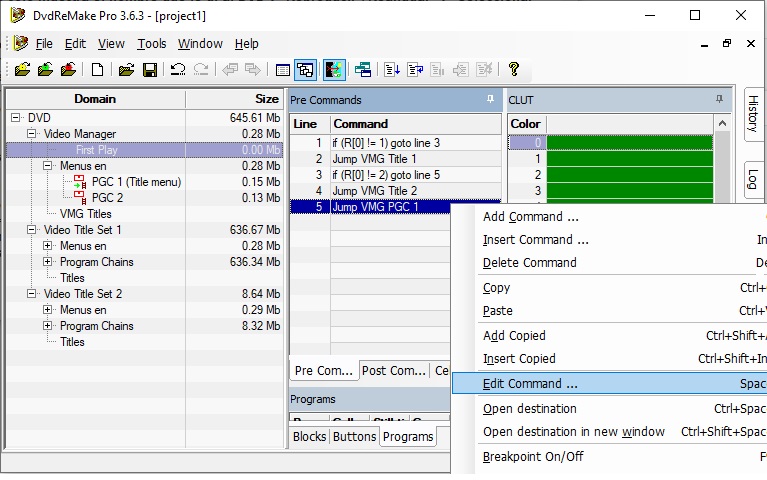Switch to the Pre Commands tab
Viewport: 767px width, 480px height.
(323, 371)
